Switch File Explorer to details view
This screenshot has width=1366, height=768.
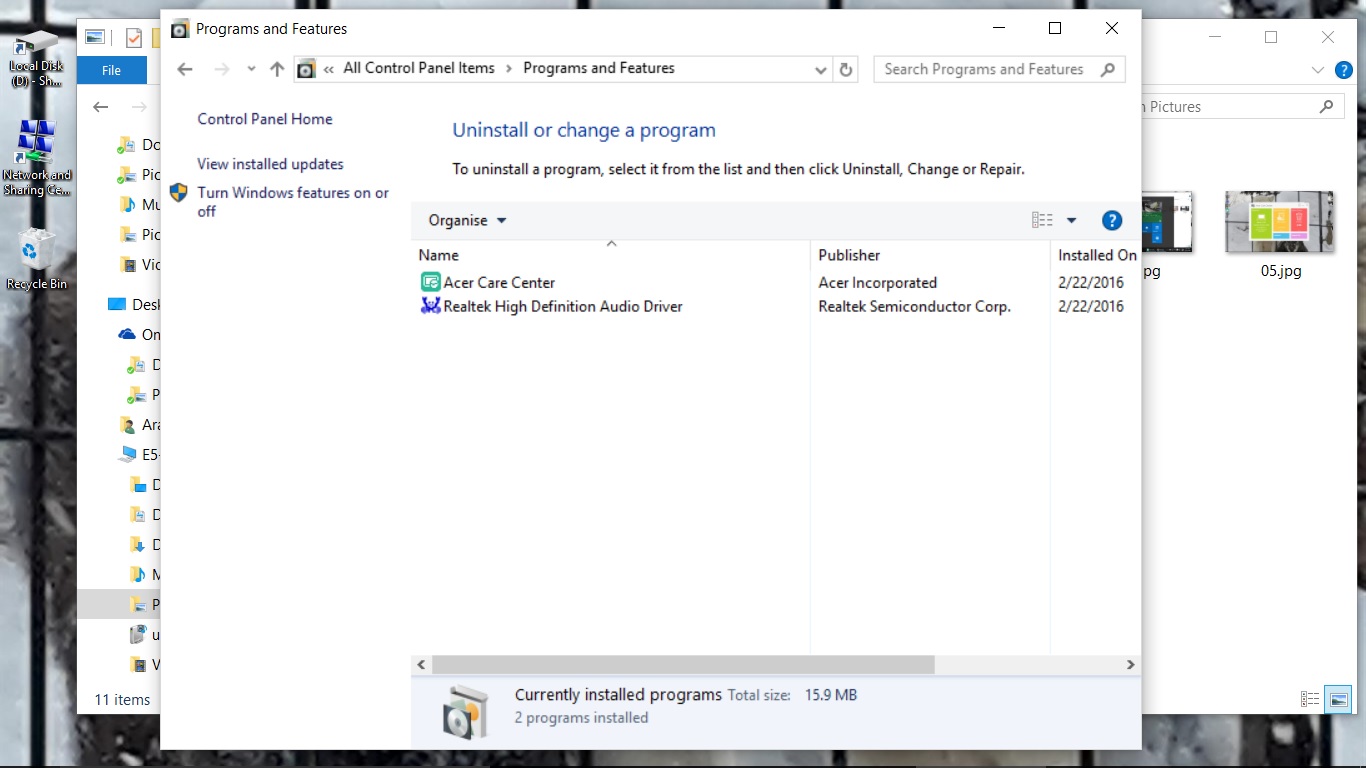pyautogui.click(x=1309, y=699)
